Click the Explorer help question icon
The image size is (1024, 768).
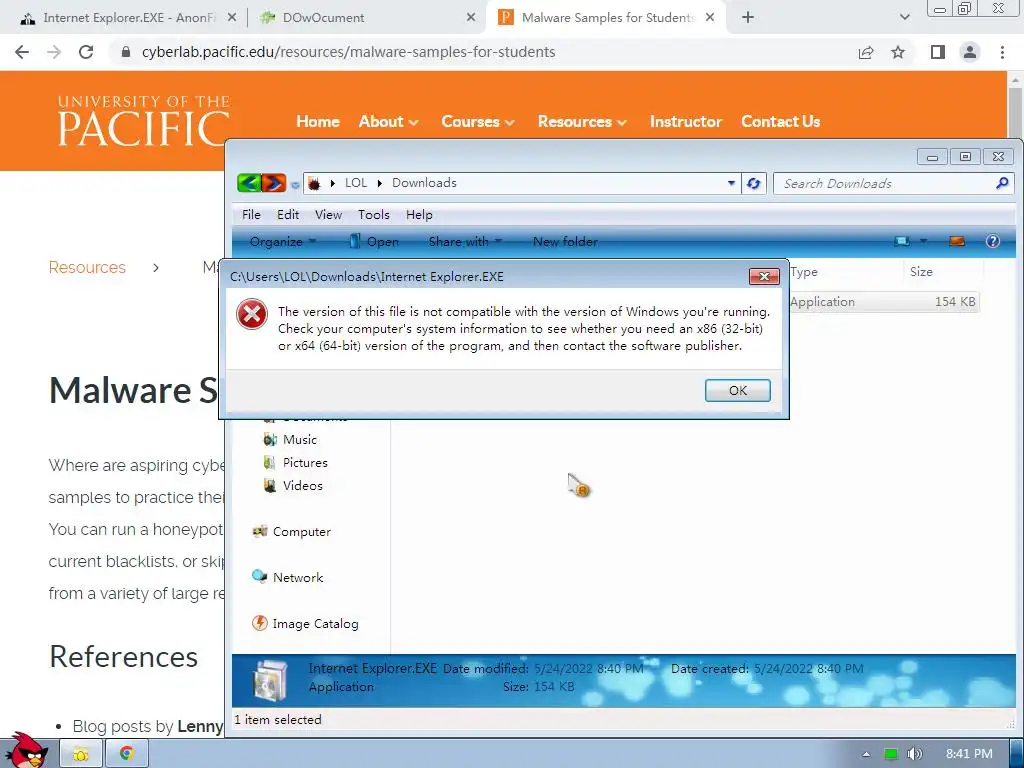pyautogui.click(x=993, y=242)
